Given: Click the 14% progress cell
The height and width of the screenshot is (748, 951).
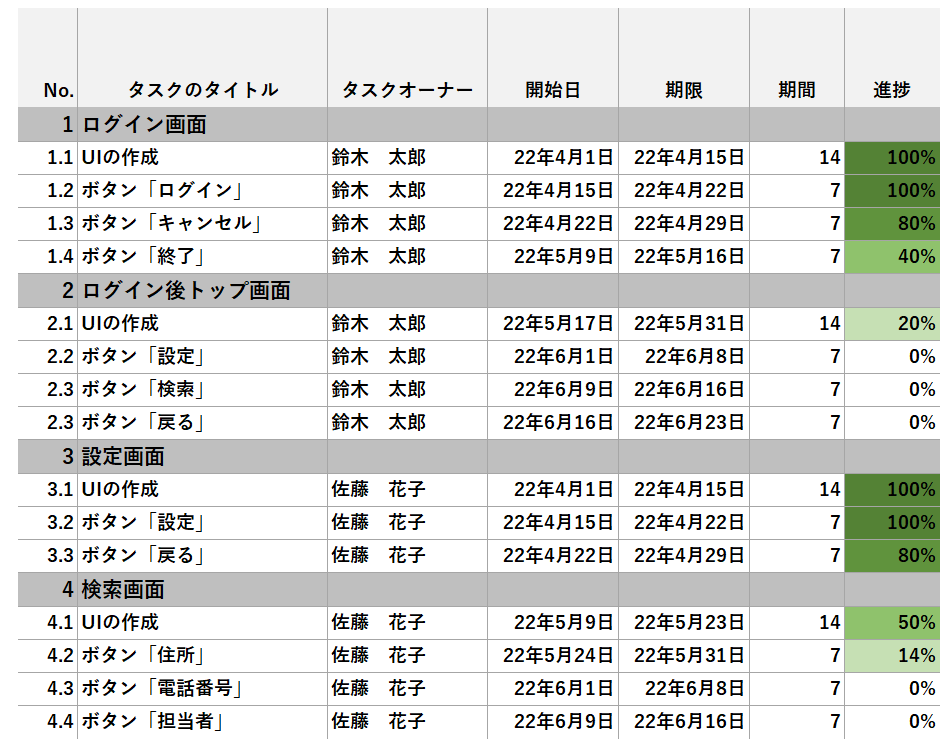Looking at the screenshot, I should point(891,656).
